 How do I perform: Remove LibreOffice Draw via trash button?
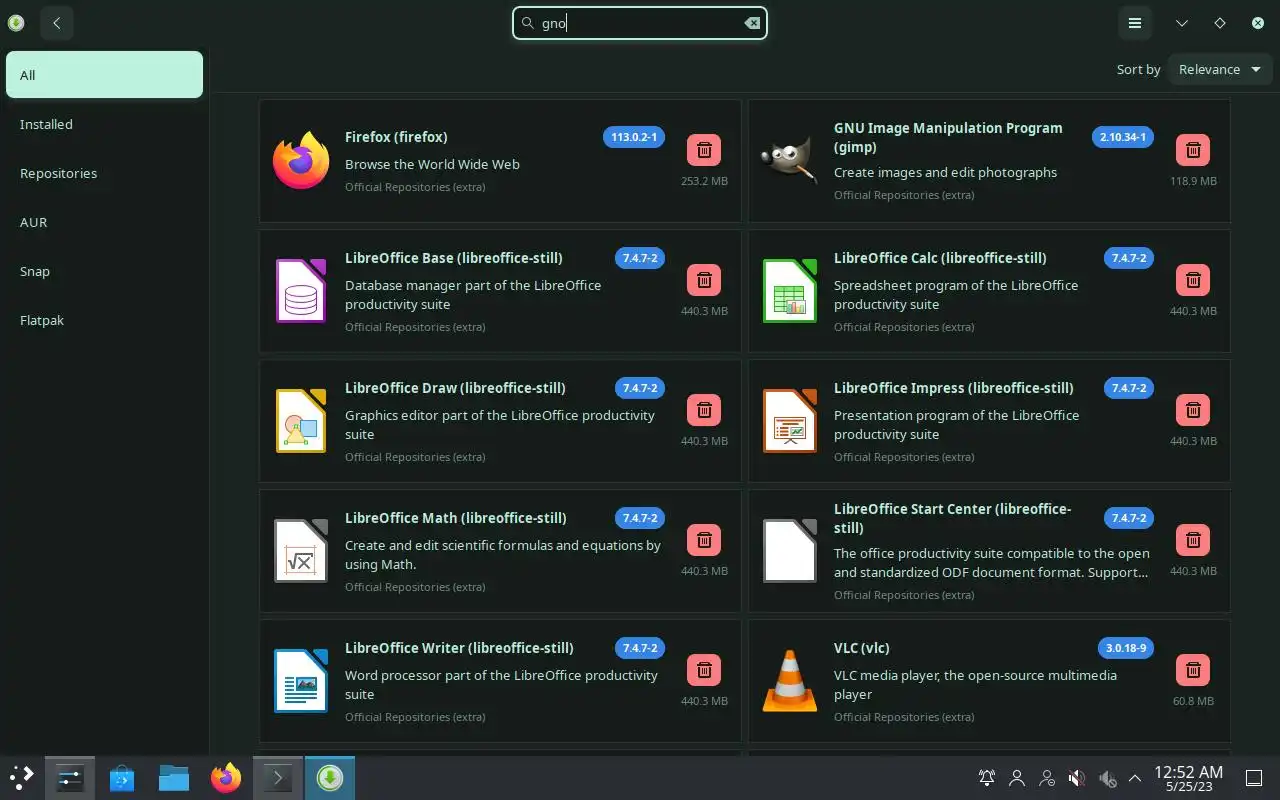pos(704,410)
